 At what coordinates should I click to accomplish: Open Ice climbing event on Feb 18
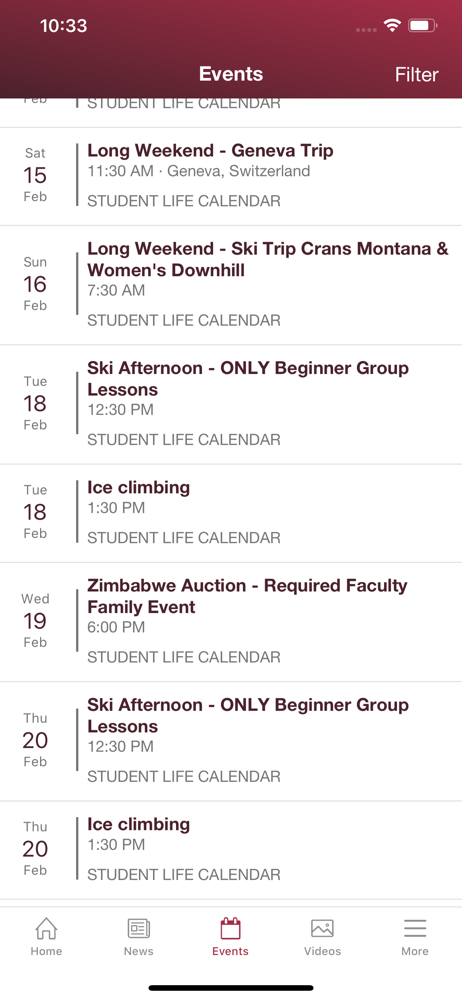(231, 513)
